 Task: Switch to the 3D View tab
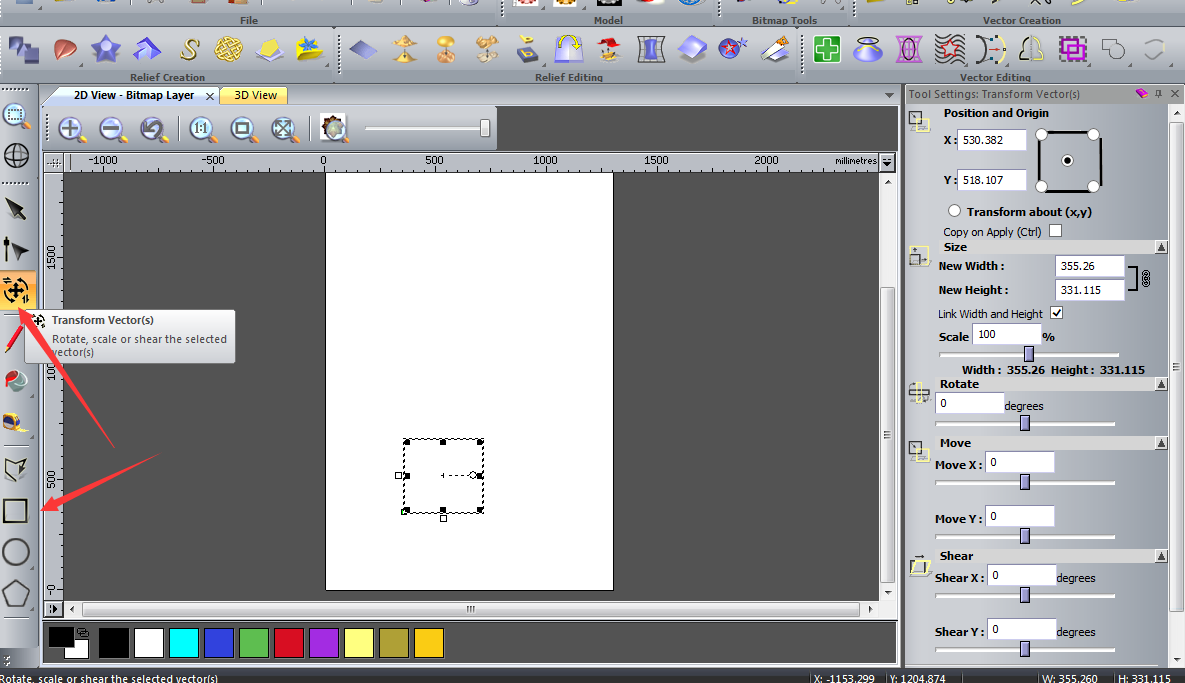pos(255,95)
